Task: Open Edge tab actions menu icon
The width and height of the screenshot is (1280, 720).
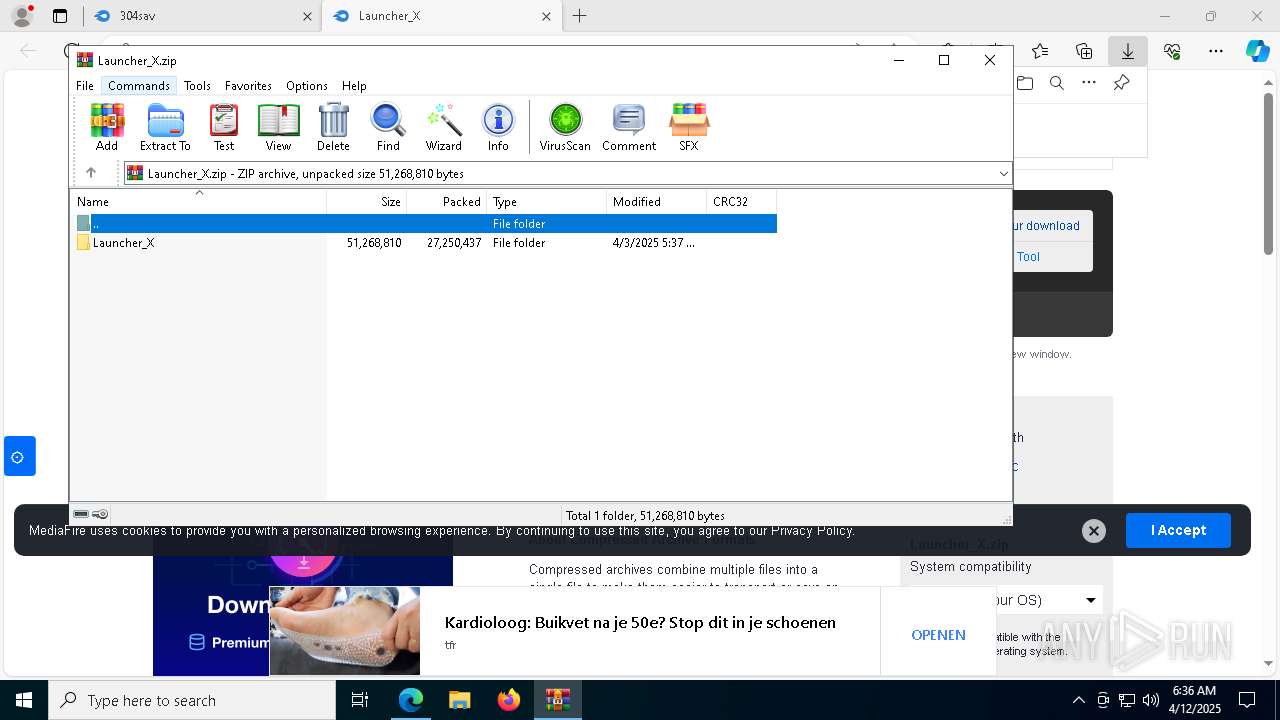Action: pyautogui.click(x=60, y=16)
